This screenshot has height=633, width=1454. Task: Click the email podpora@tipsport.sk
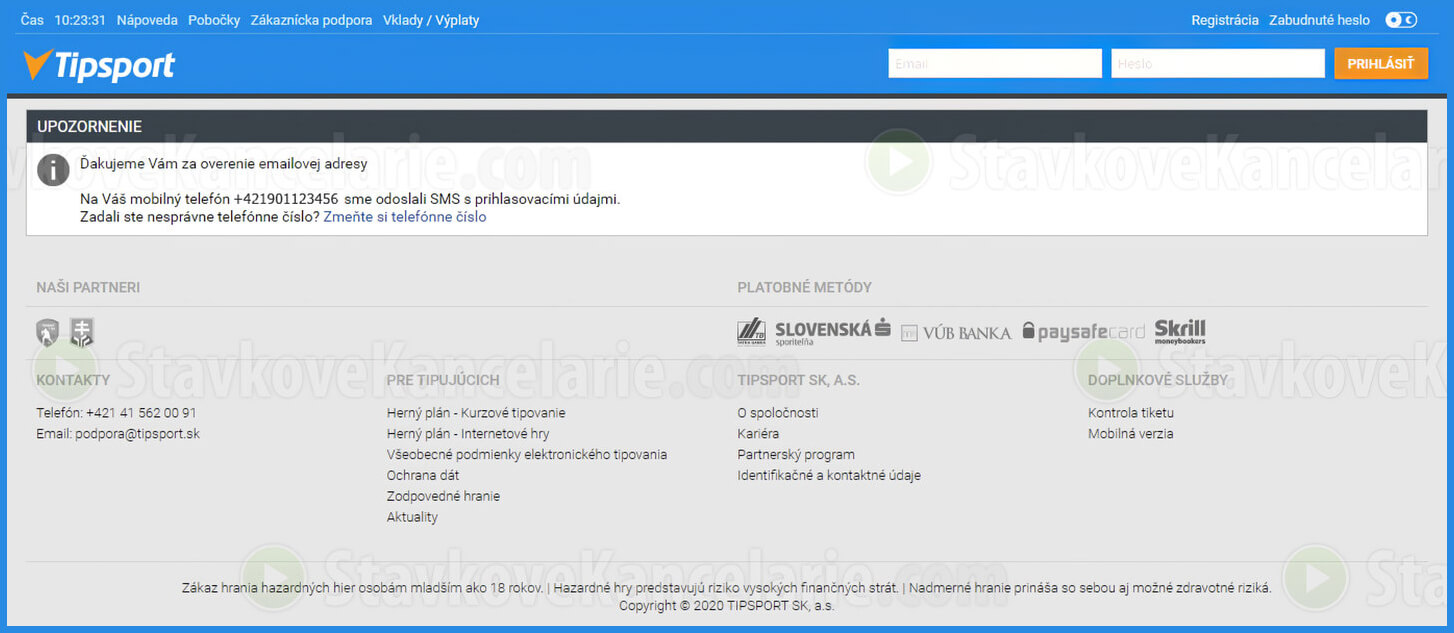point(138,434)
